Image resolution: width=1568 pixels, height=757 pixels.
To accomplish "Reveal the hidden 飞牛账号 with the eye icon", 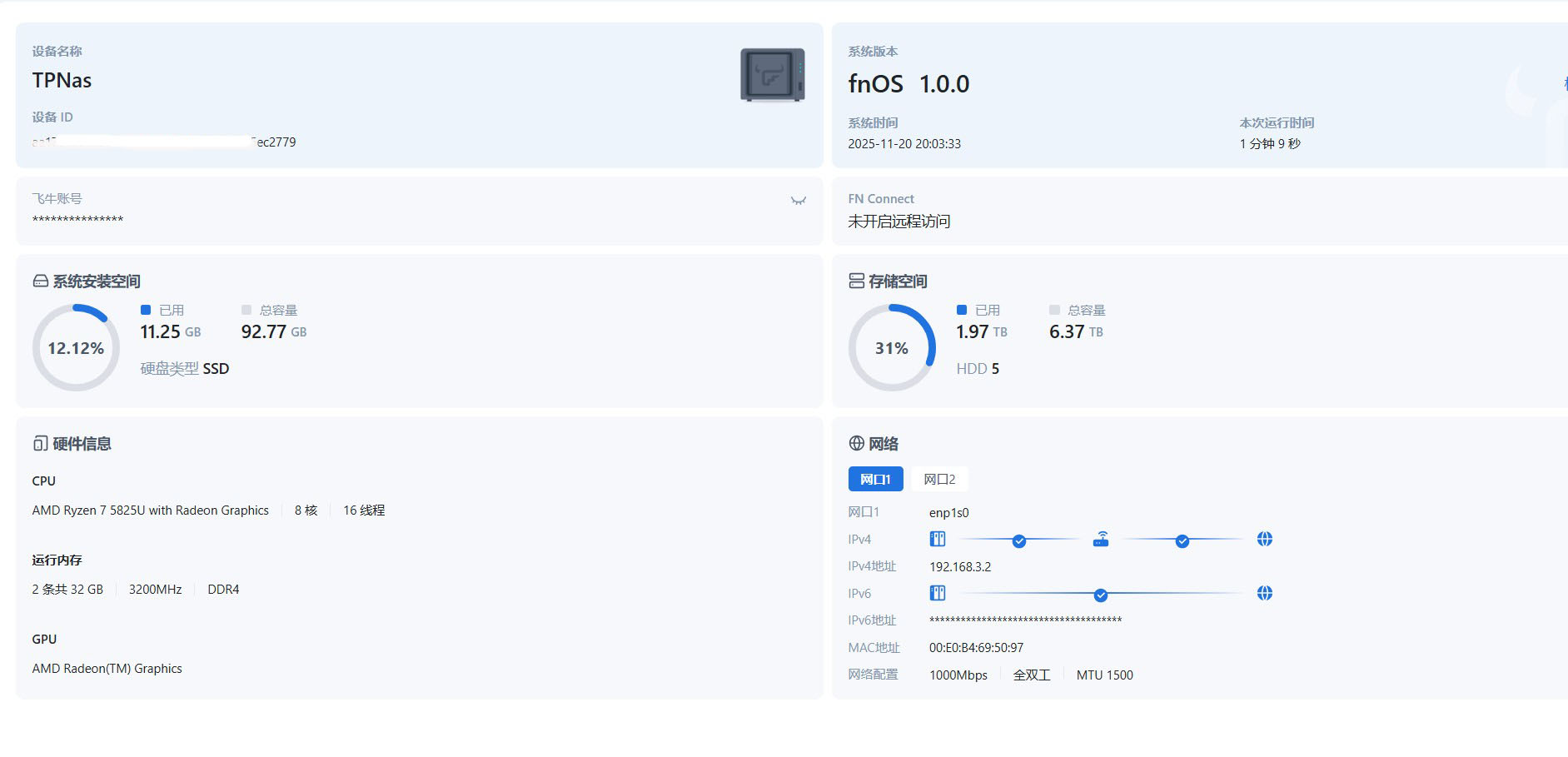I will (798, 201).
